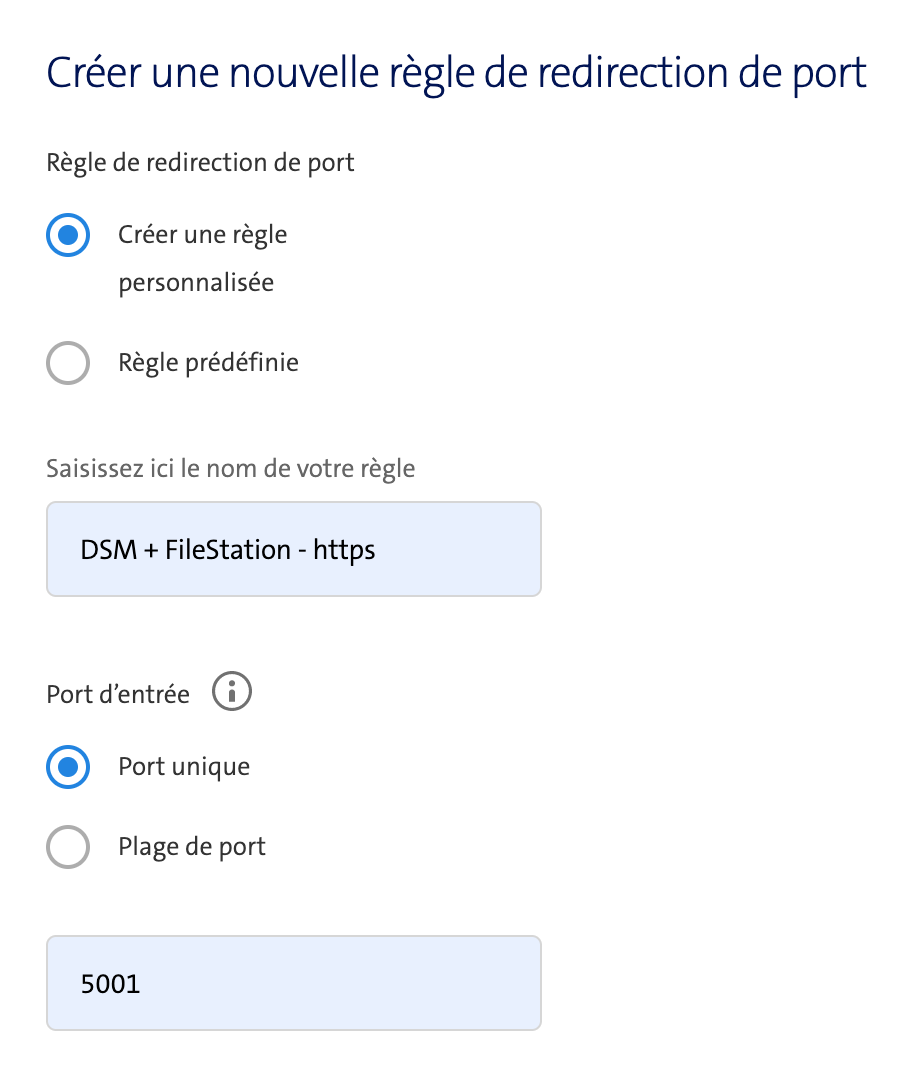Switch to the 'Plage de port' radio option
Screen dimensions: 918x1084
pos(68,847)
